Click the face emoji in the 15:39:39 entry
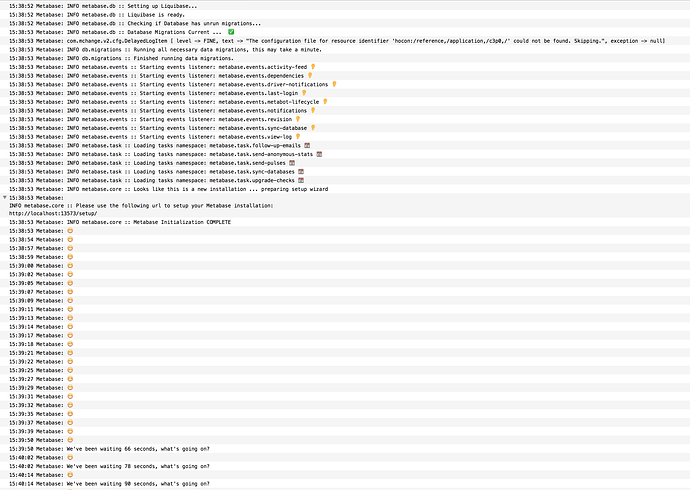 tap(70, 431)
